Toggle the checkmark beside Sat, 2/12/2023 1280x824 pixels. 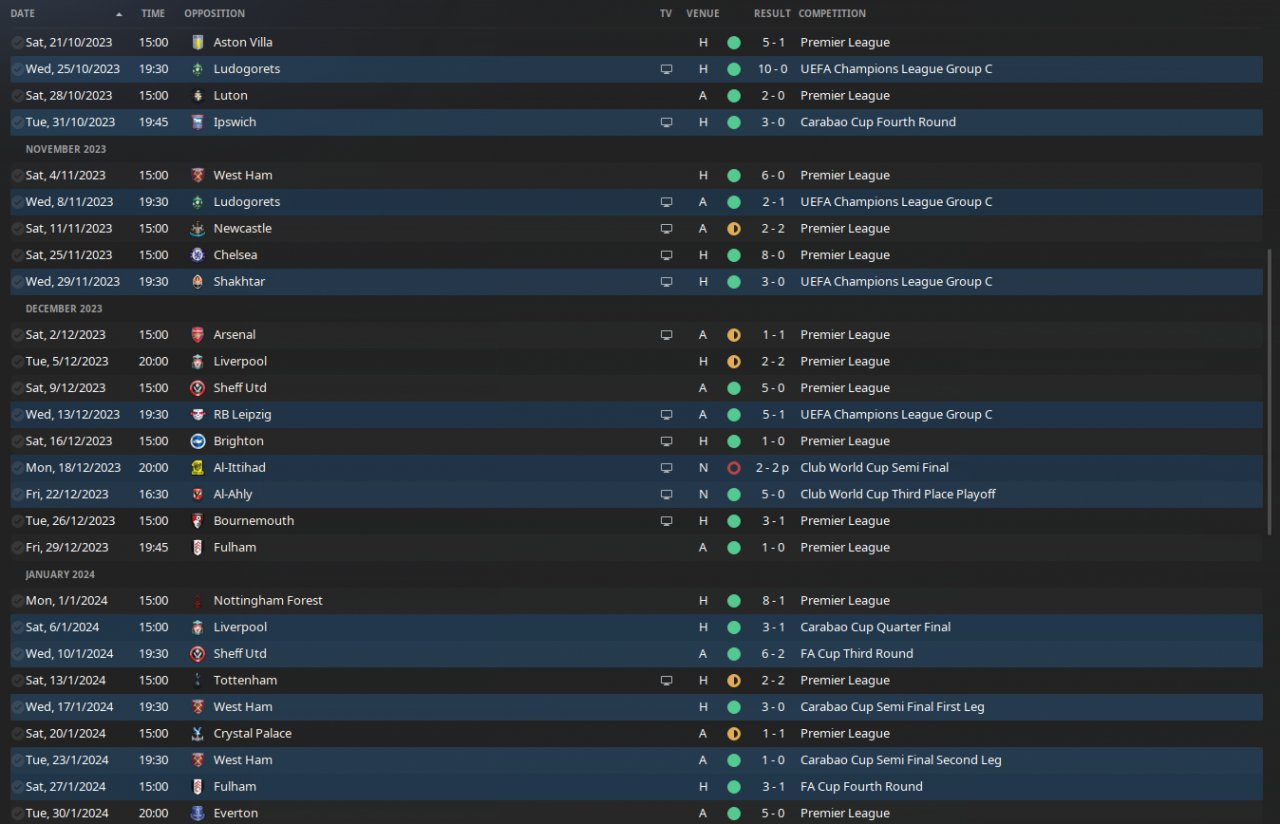[17, 335]
